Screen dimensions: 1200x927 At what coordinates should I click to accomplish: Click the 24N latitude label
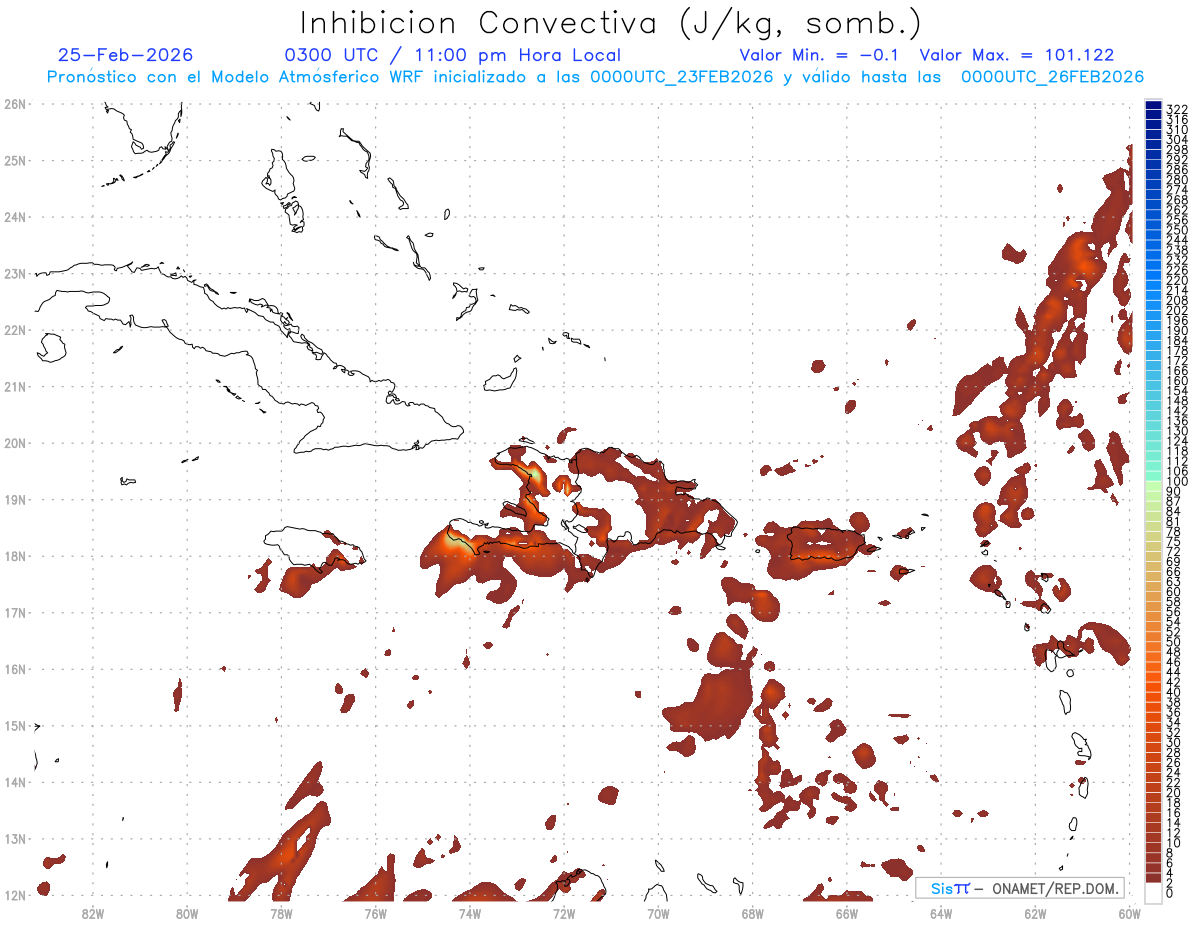tap(15, 217)
